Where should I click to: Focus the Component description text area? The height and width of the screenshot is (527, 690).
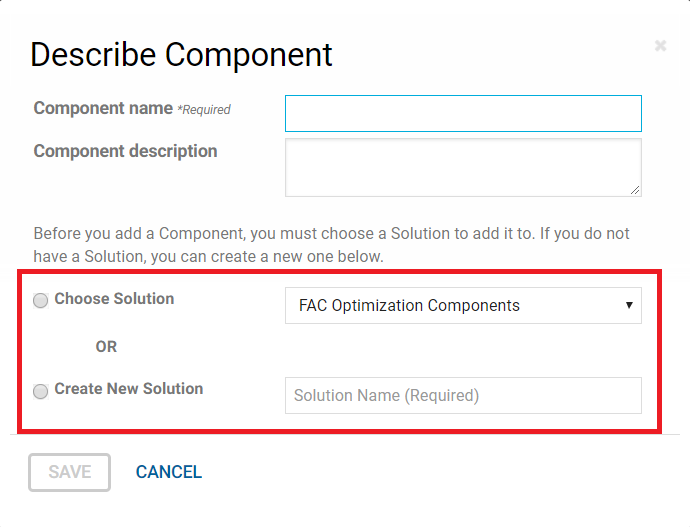pos(463,167)
